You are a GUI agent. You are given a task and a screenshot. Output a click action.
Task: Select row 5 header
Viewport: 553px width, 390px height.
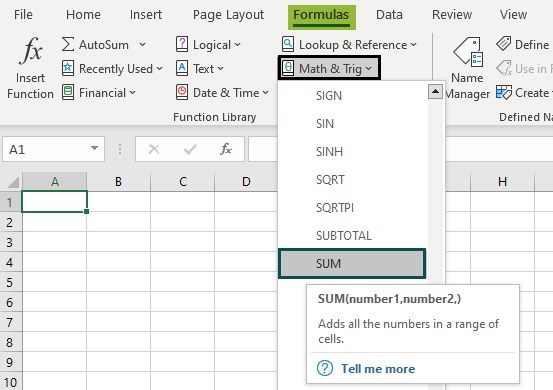(x=11, y=282)
